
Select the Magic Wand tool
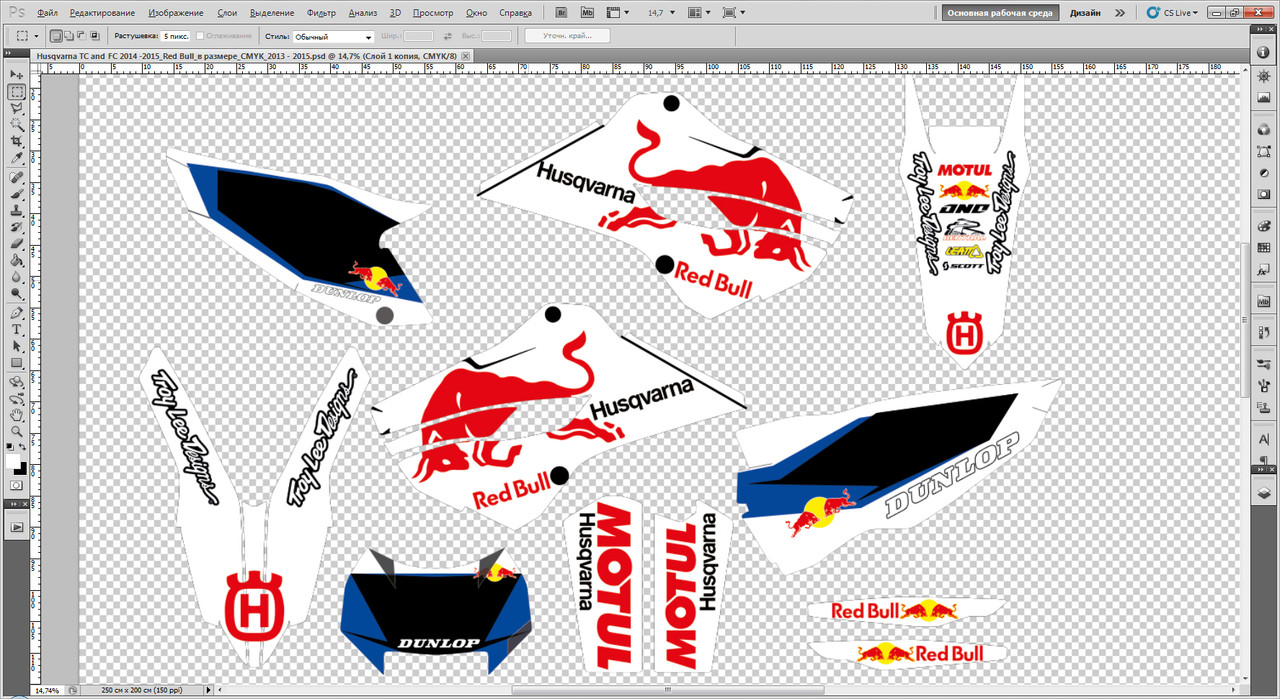[x=17, y=125]
